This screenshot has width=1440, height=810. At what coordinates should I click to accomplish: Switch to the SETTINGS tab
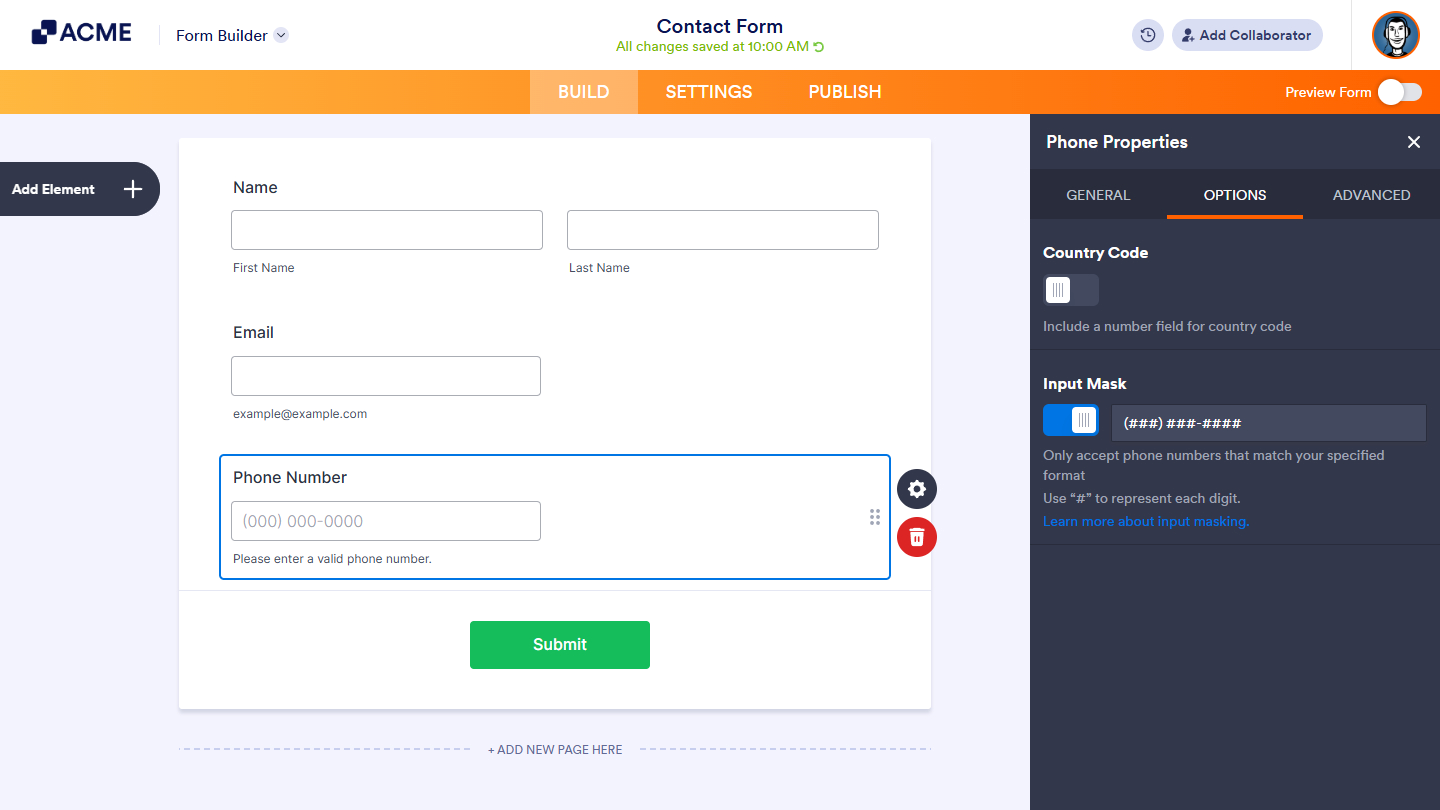pyautogui.click(x=708, y=91)
